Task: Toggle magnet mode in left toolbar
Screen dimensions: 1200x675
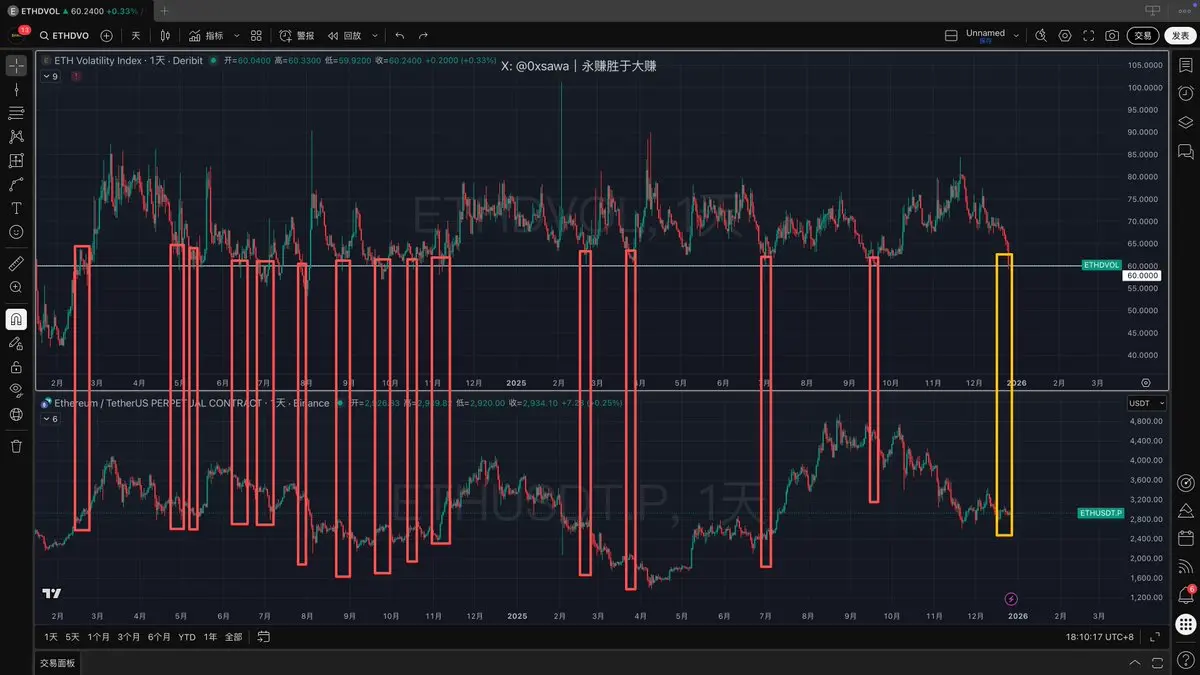Action: pos(16,319)
